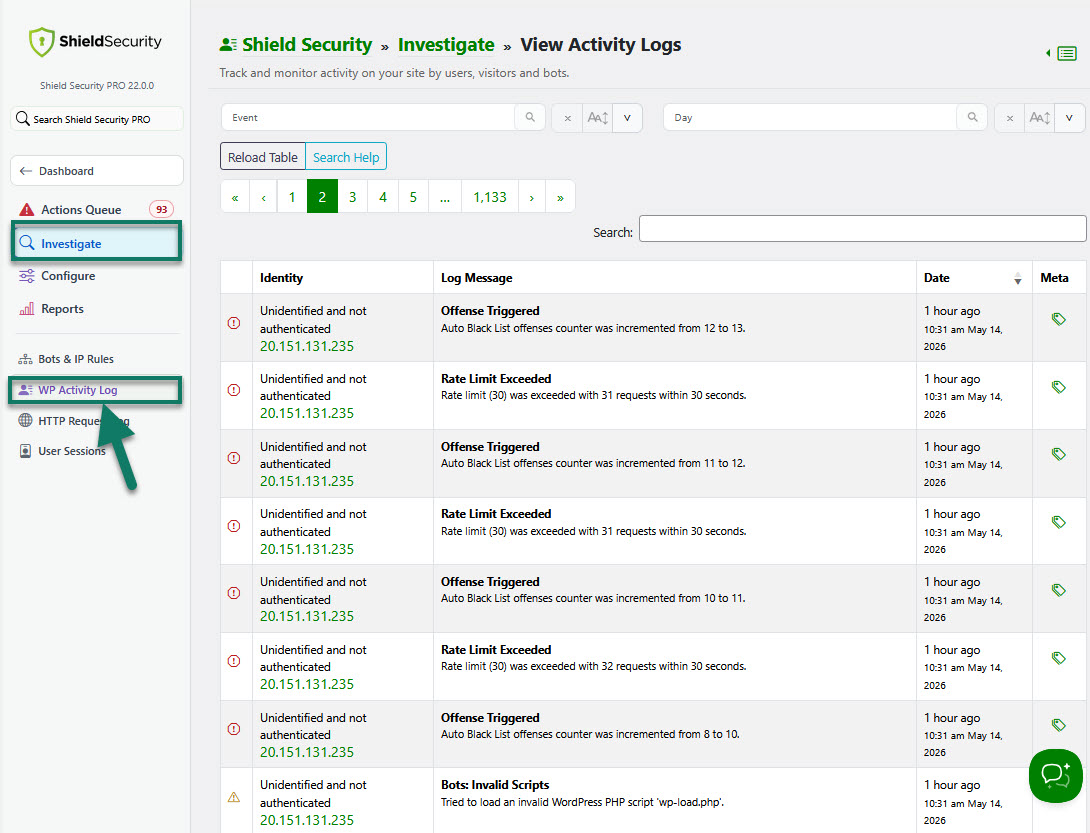Go to page 5
This screenshot has height=833, width=1090.
tap(413, 197)
